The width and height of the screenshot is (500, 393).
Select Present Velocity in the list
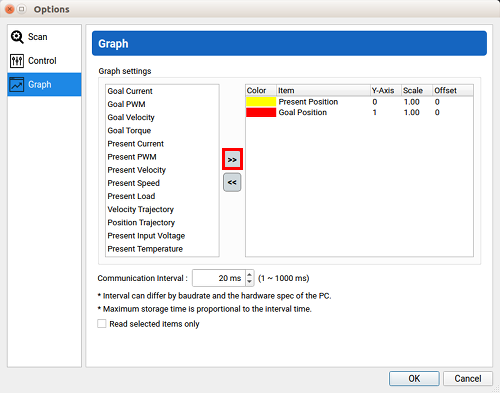(136, 170)
